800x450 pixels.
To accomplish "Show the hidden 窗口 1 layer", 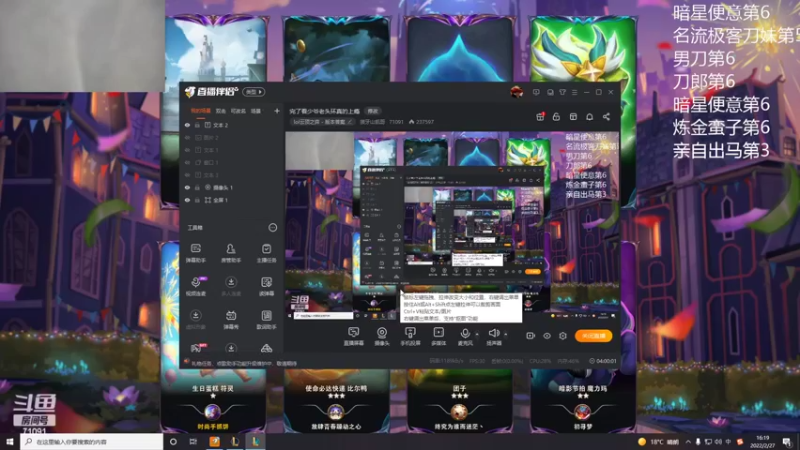I will (187, 163).
